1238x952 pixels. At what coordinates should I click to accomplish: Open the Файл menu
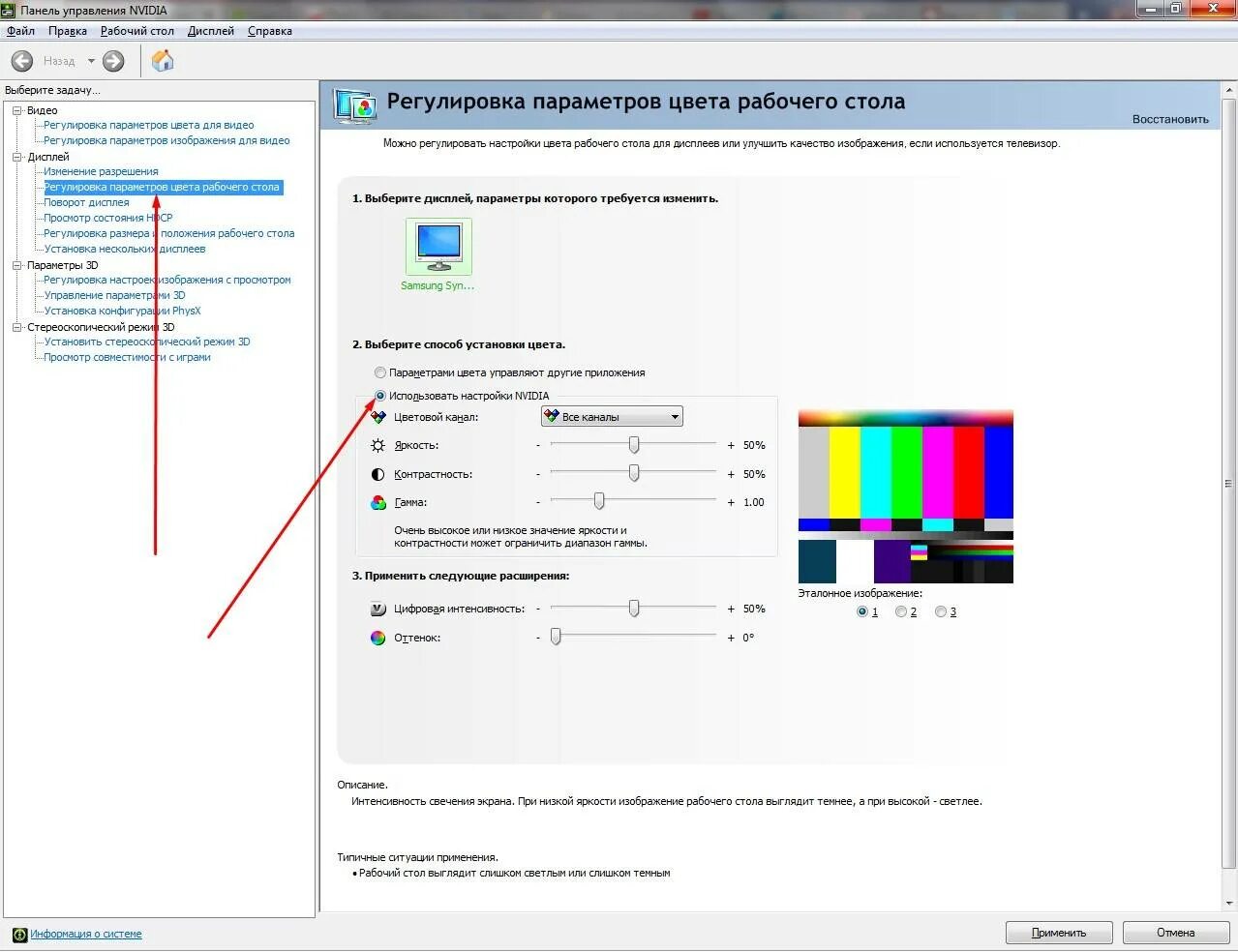pos(20,31)
